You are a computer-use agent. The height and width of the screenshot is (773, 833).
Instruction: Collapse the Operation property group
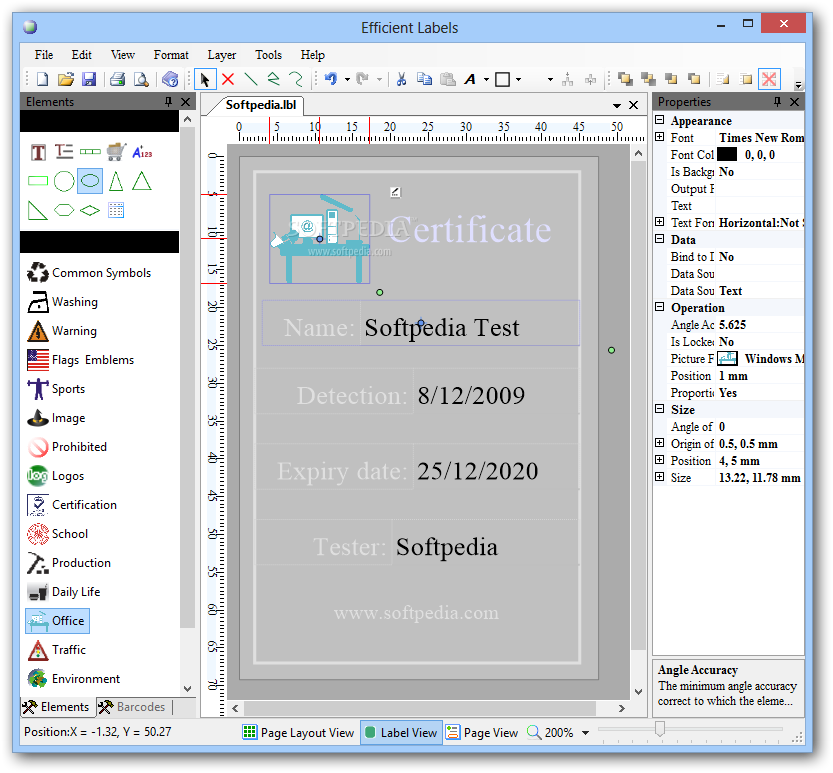click(659, 307)
